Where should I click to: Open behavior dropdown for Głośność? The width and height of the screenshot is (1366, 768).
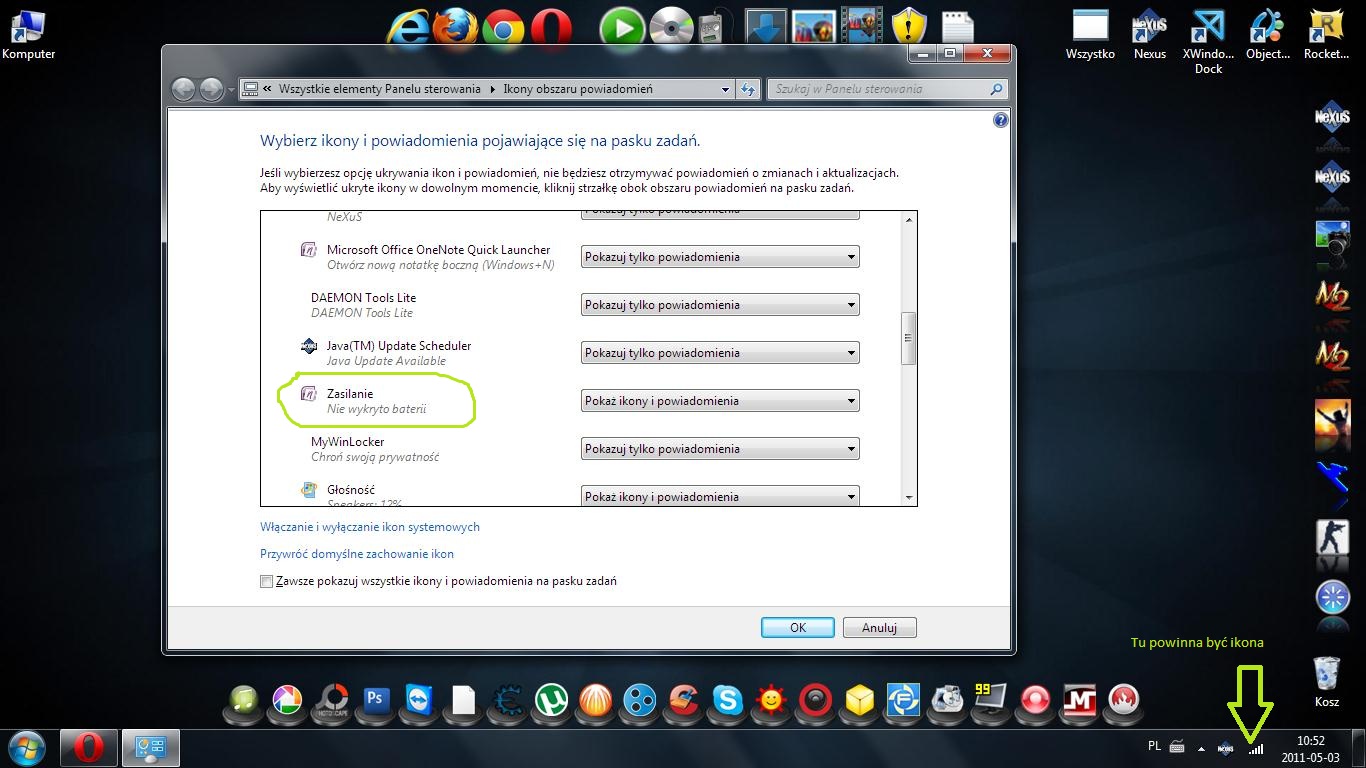pos(720,497)
